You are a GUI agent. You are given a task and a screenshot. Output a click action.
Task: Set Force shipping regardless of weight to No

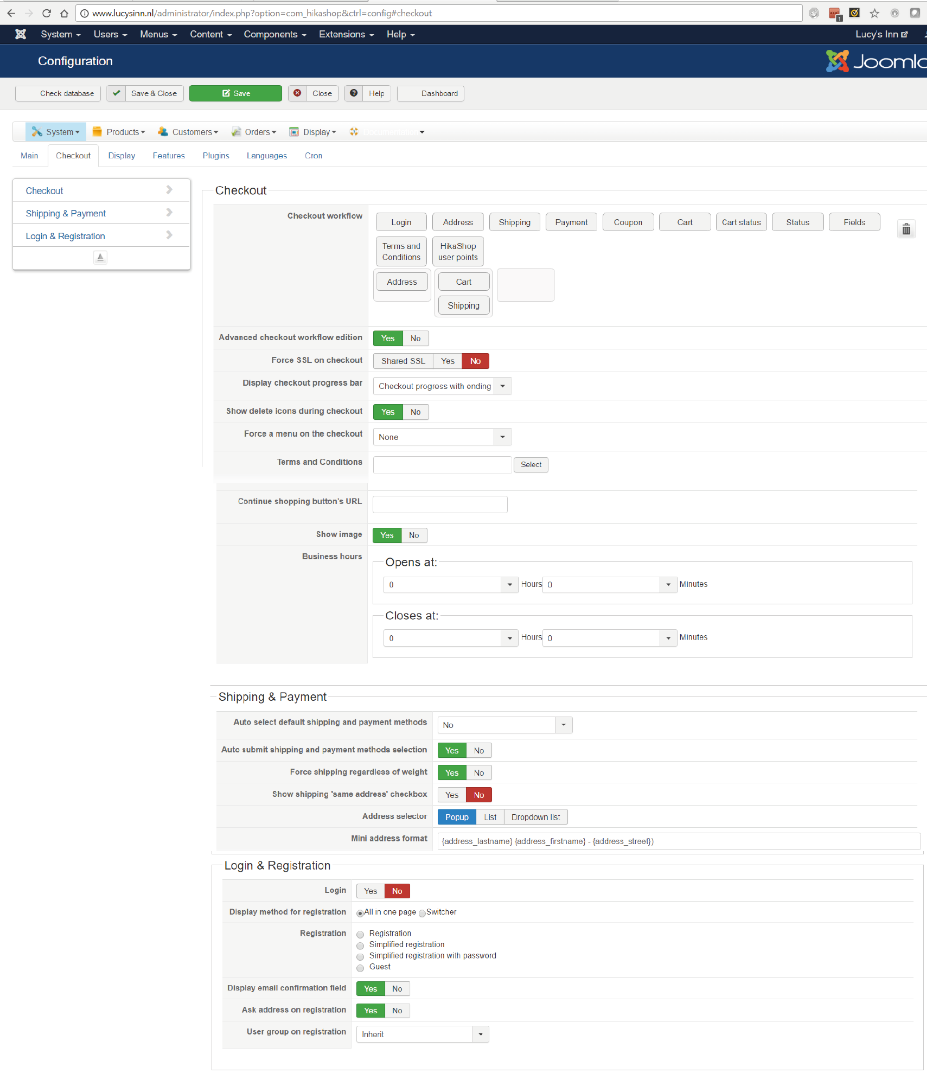479,773
